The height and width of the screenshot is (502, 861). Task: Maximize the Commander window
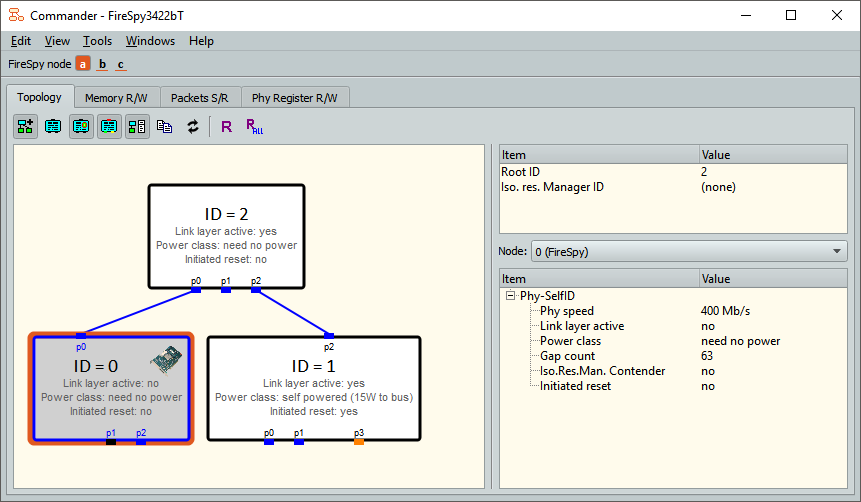791,15
